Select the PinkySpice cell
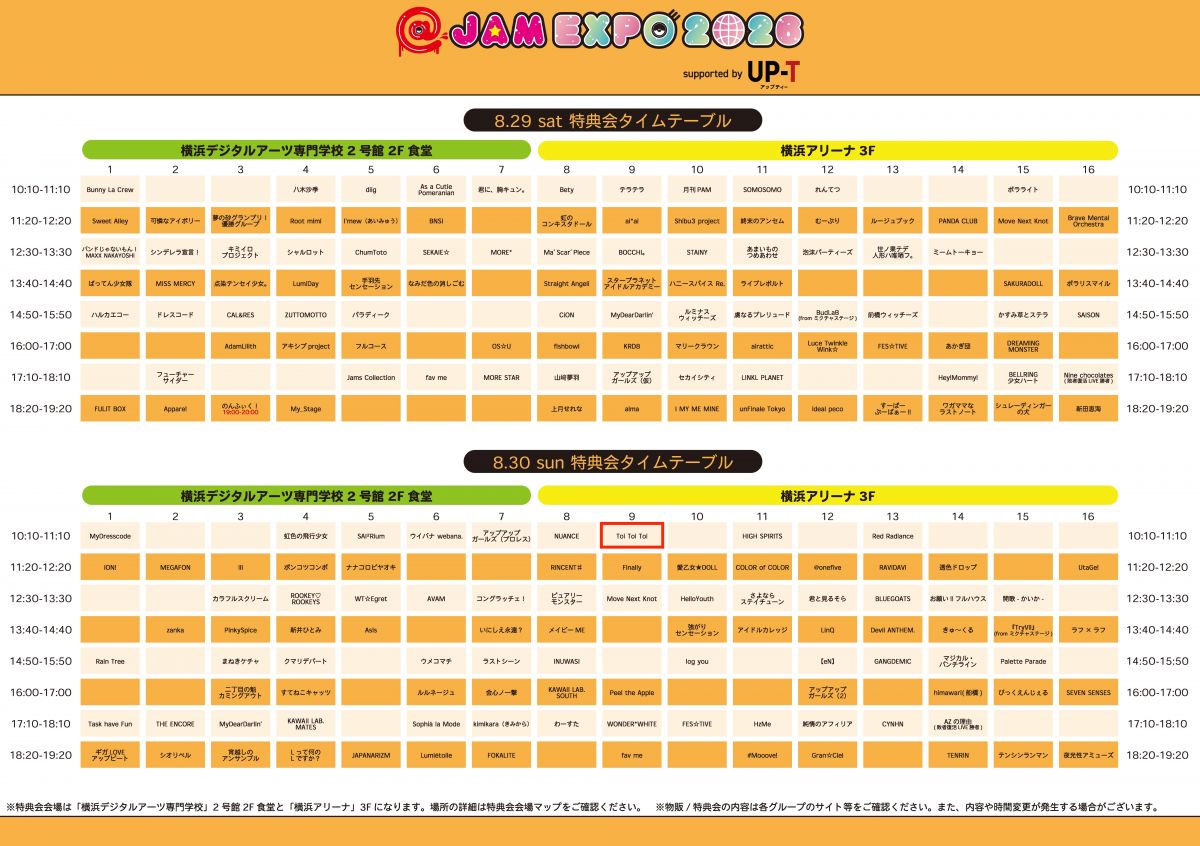Screen dimensions: 1200x846 240,630
